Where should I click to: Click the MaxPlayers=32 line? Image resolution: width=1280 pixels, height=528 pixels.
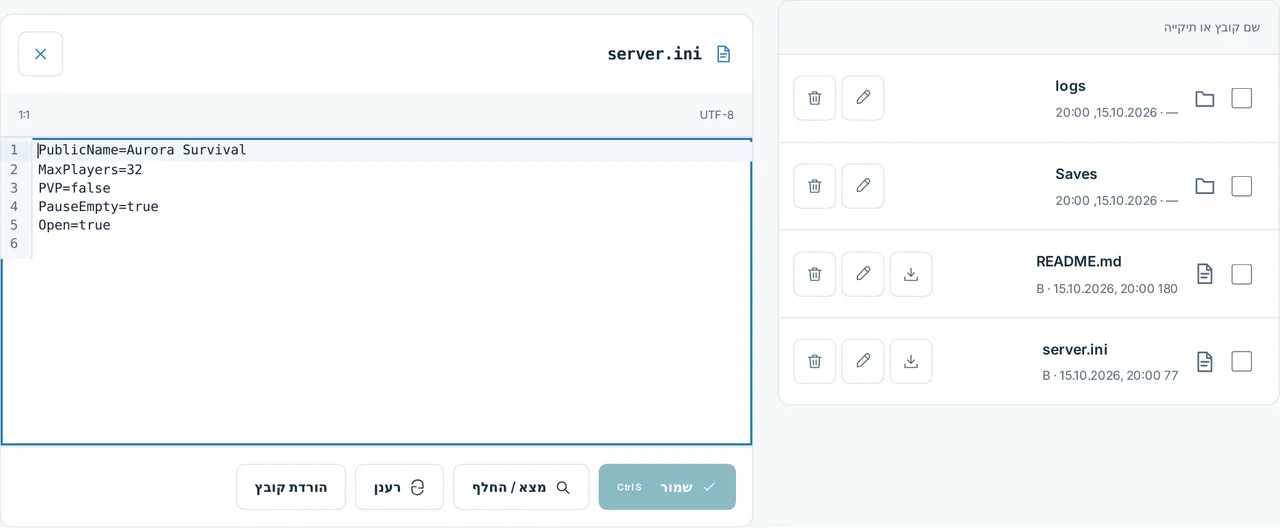(x=90, y=169)
